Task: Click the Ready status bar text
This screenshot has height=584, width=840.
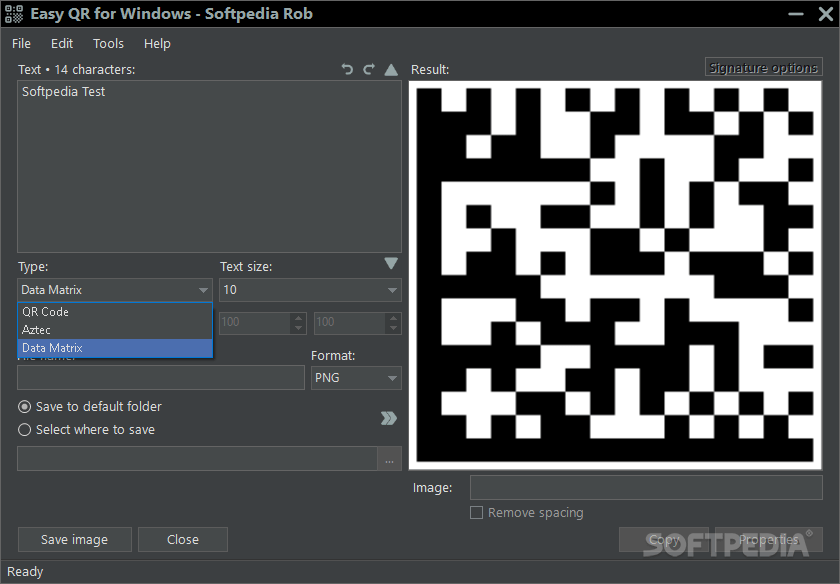Action: (25, 572)
